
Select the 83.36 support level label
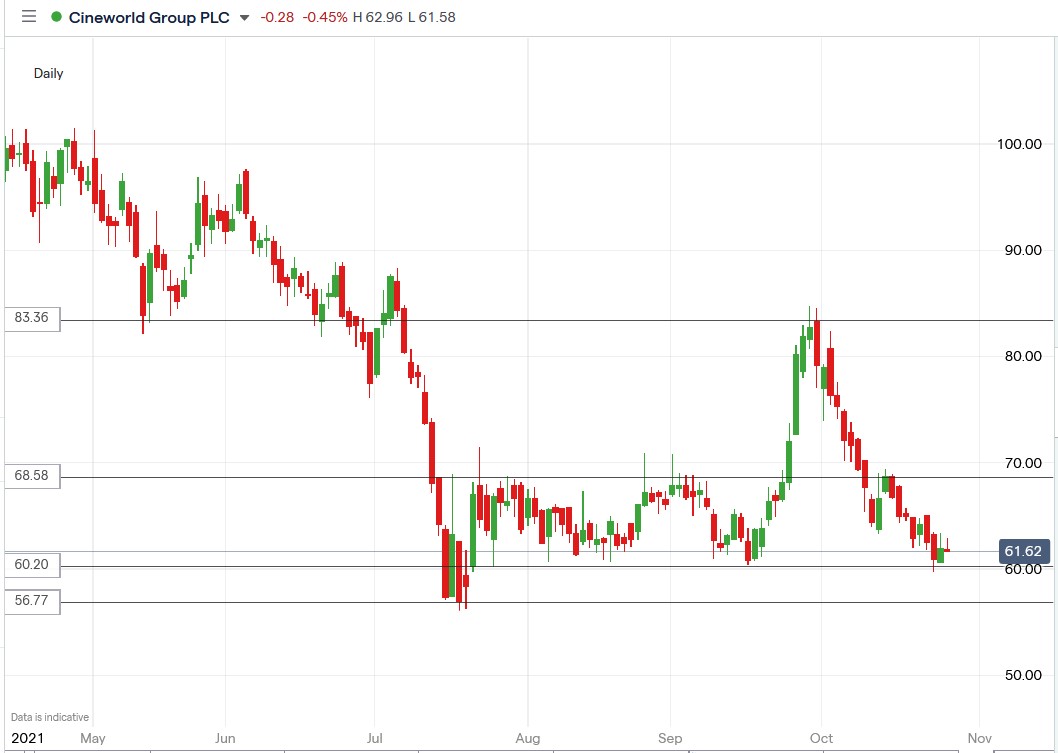[x=33, y=318]
